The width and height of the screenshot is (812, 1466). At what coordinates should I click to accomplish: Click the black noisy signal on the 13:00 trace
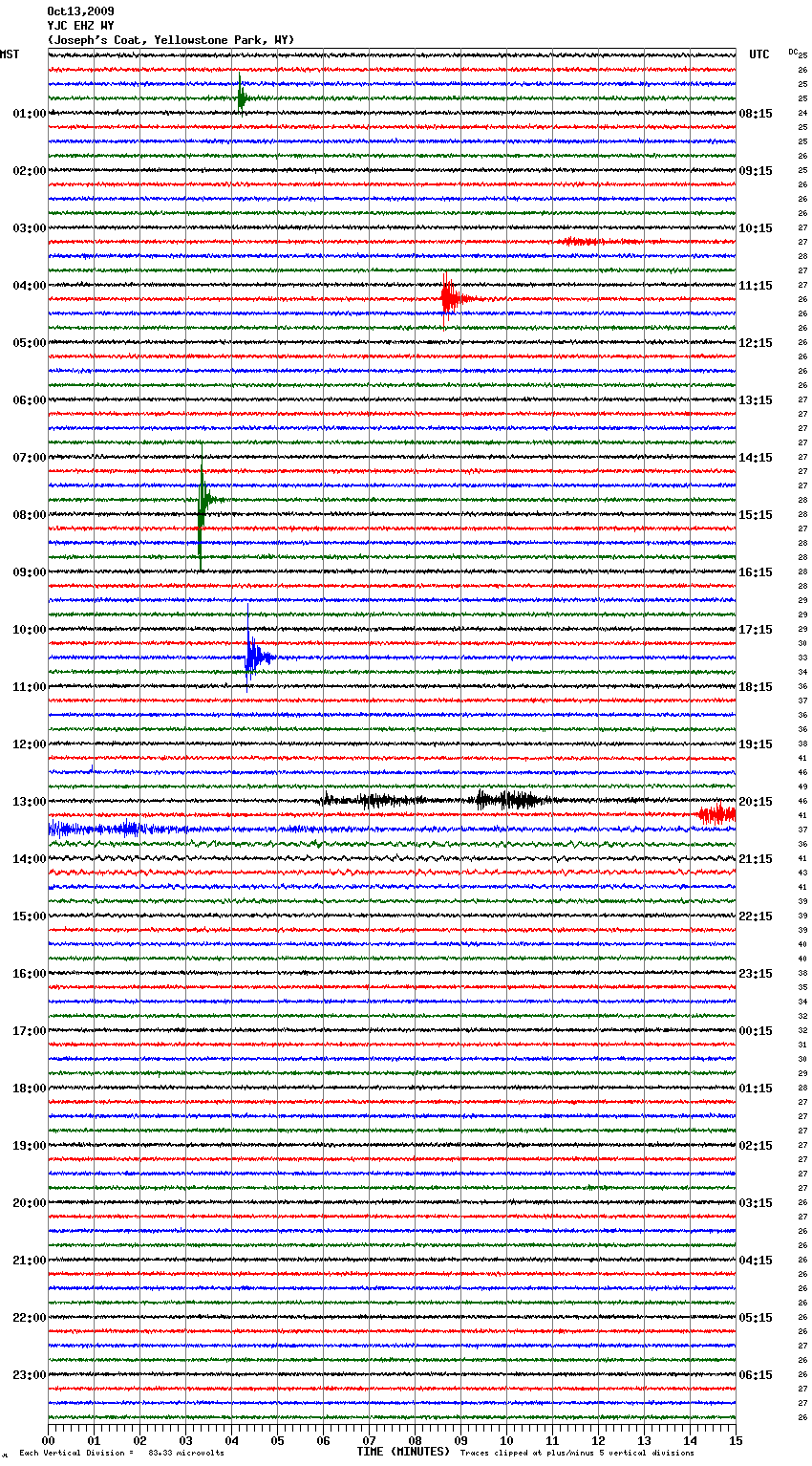(439, 800)
